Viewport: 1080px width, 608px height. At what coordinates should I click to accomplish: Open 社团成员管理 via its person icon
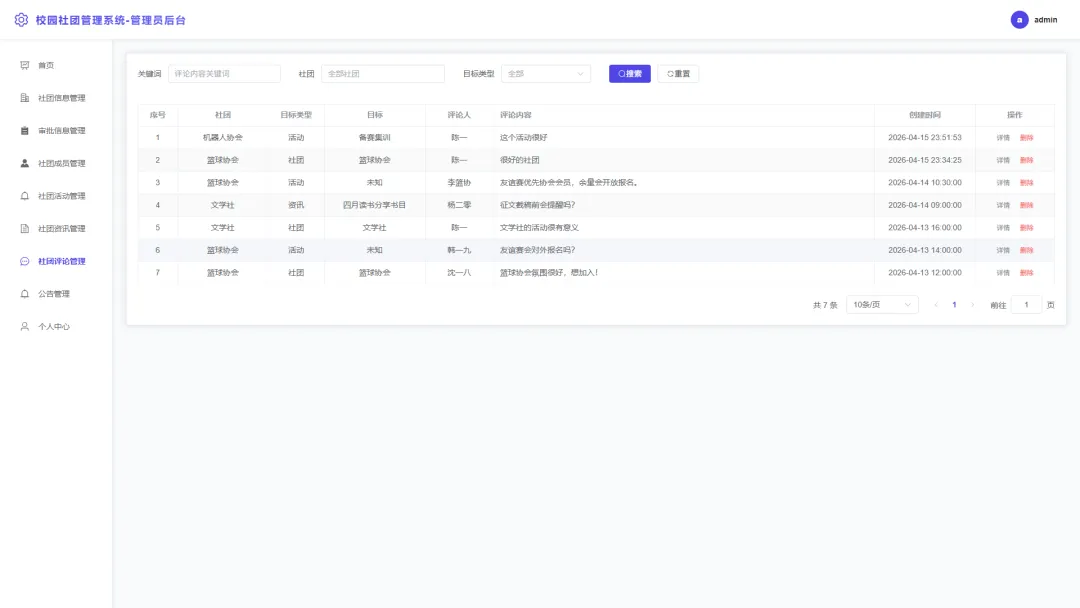(x=25, y=163)
